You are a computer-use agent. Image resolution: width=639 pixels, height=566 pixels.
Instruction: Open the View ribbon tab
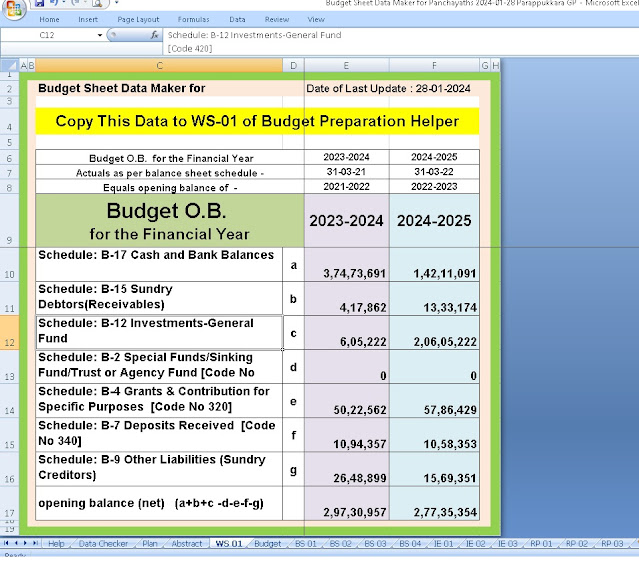[316, 19]
